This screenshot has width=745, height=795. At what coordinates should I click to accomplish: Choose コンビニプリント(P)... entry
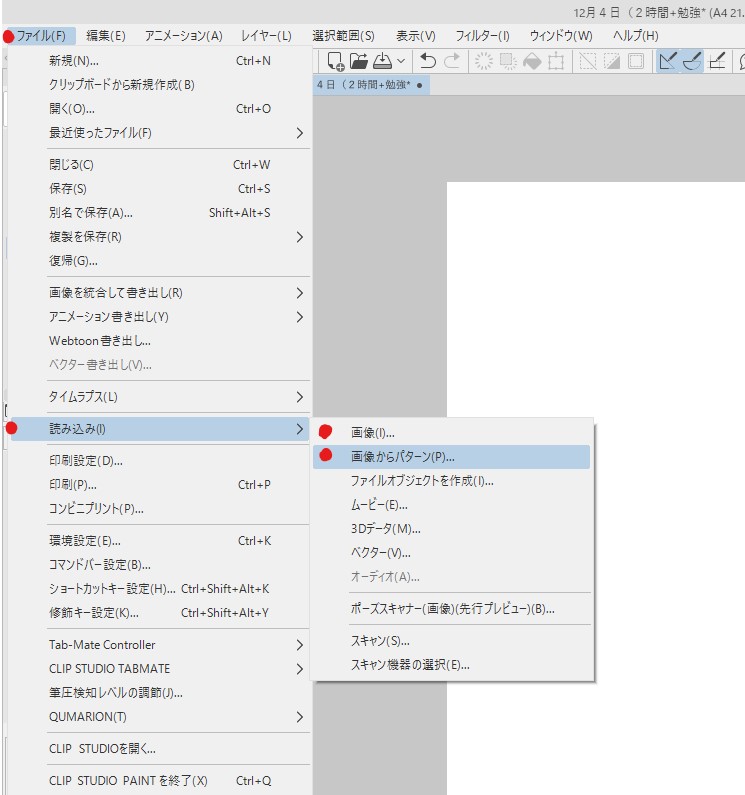pyautogui.click(x=160, y=509)
